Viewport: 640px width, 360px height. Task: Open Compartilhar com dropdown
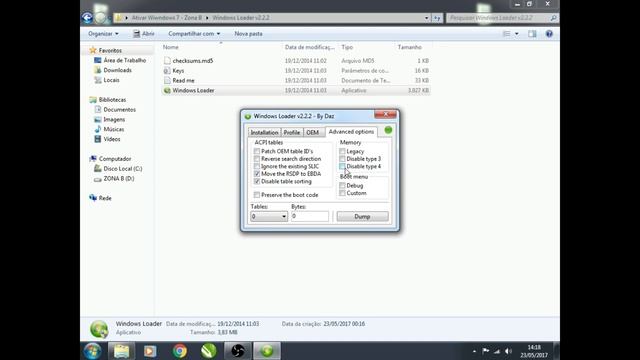(194, 34)
